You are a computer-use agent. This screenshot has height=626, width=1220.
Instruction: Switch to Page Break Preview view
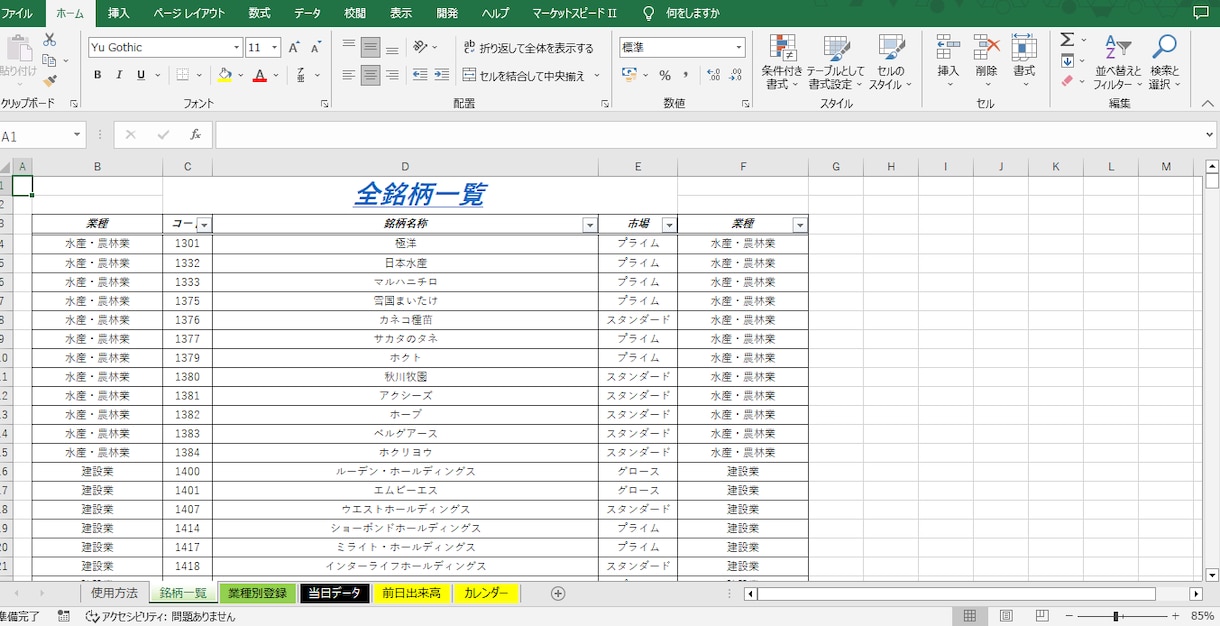[1043, 616]
